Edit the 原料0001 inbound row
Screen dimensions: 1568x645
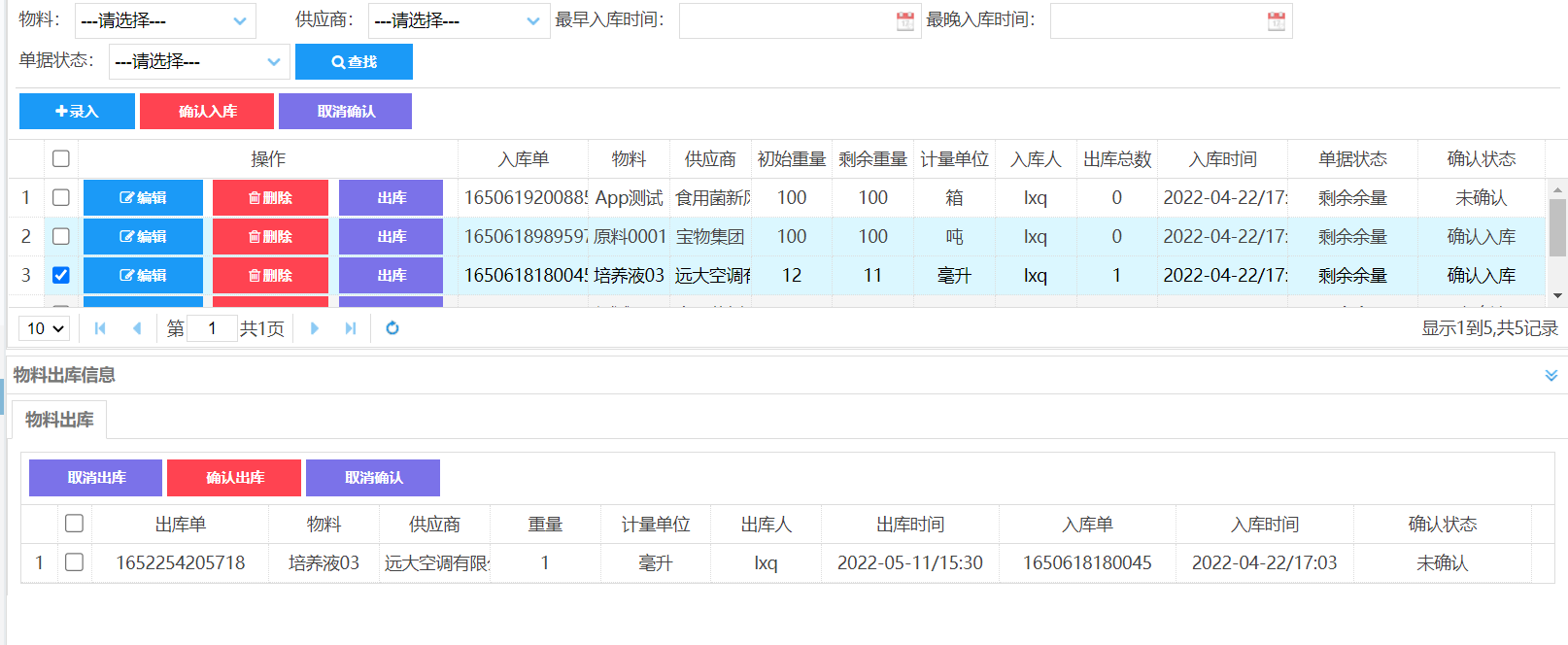(x=143, y=236)
